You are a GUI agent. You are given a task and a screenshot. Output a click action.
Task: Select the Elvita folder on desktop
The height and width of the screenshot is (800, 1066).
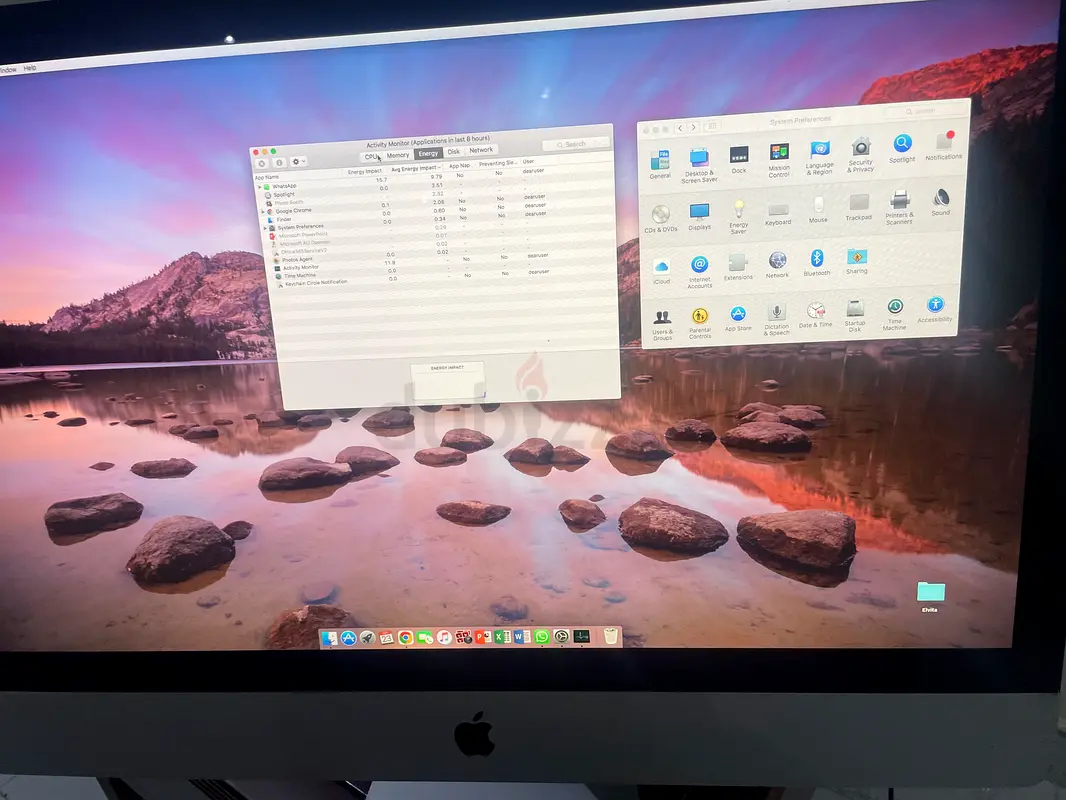pyautogui.click(x=931, y=596)
